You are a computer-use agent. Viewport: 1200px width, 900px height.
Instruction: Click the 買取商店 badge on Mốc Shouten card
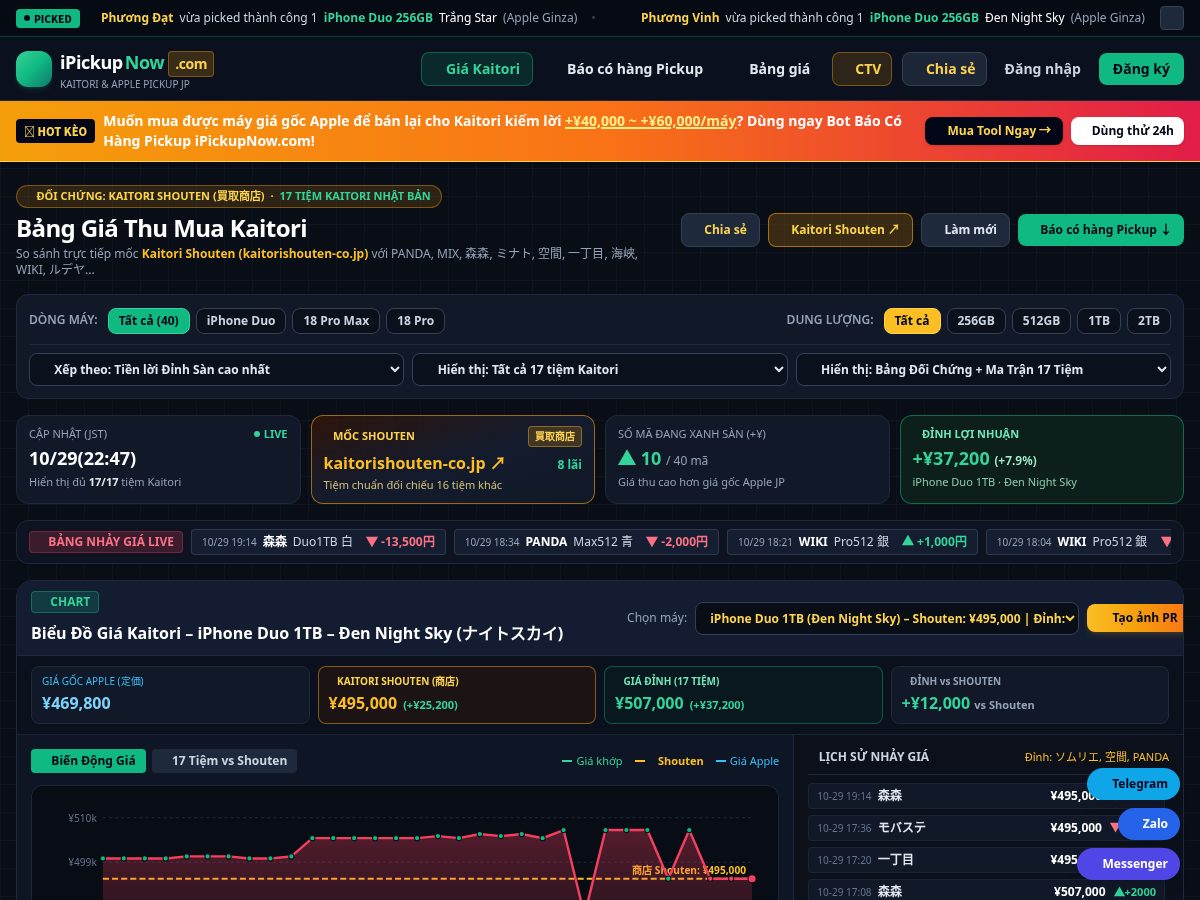pos(555,436)
